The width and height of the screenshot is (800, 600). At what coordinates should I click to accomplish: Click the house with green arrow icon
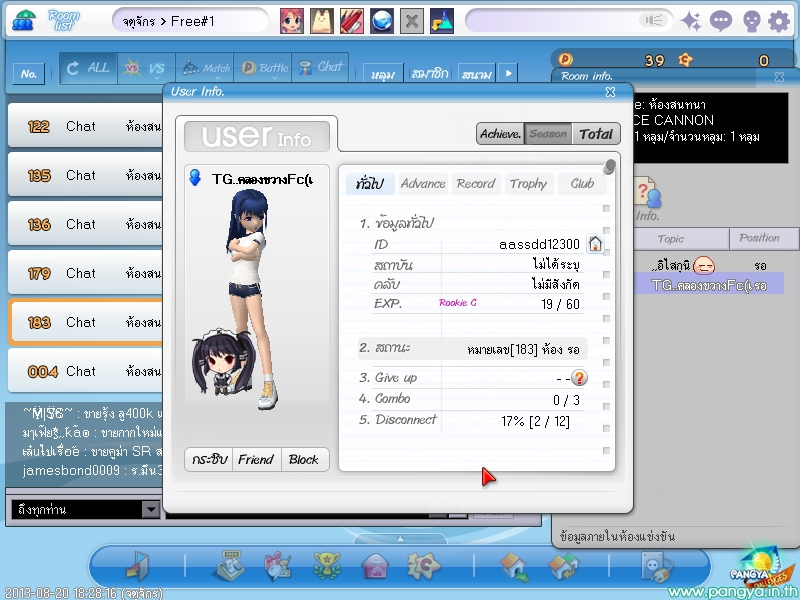[x=514, y=566]
